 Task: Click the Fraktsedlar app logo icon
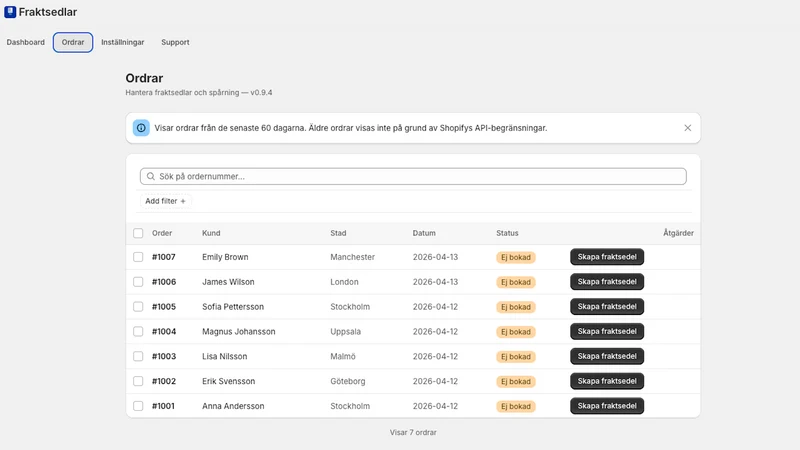click(x=10, y=12)
